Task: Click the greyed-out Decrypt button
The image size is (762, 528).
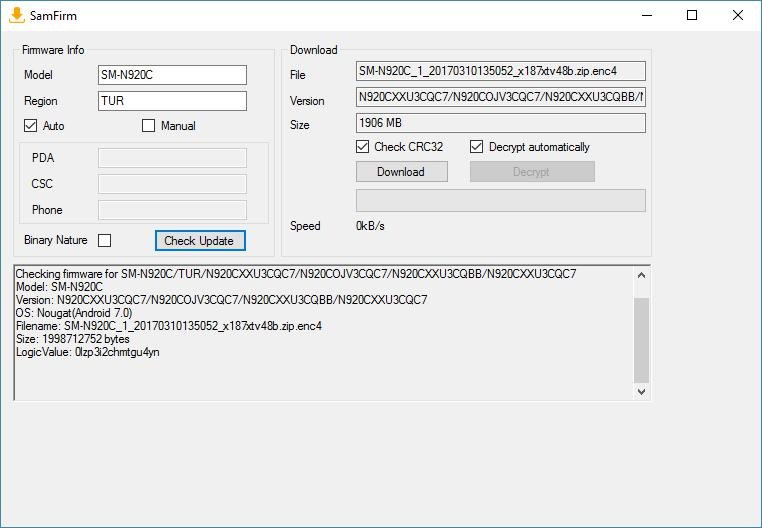Action: (x=532, y=172)
